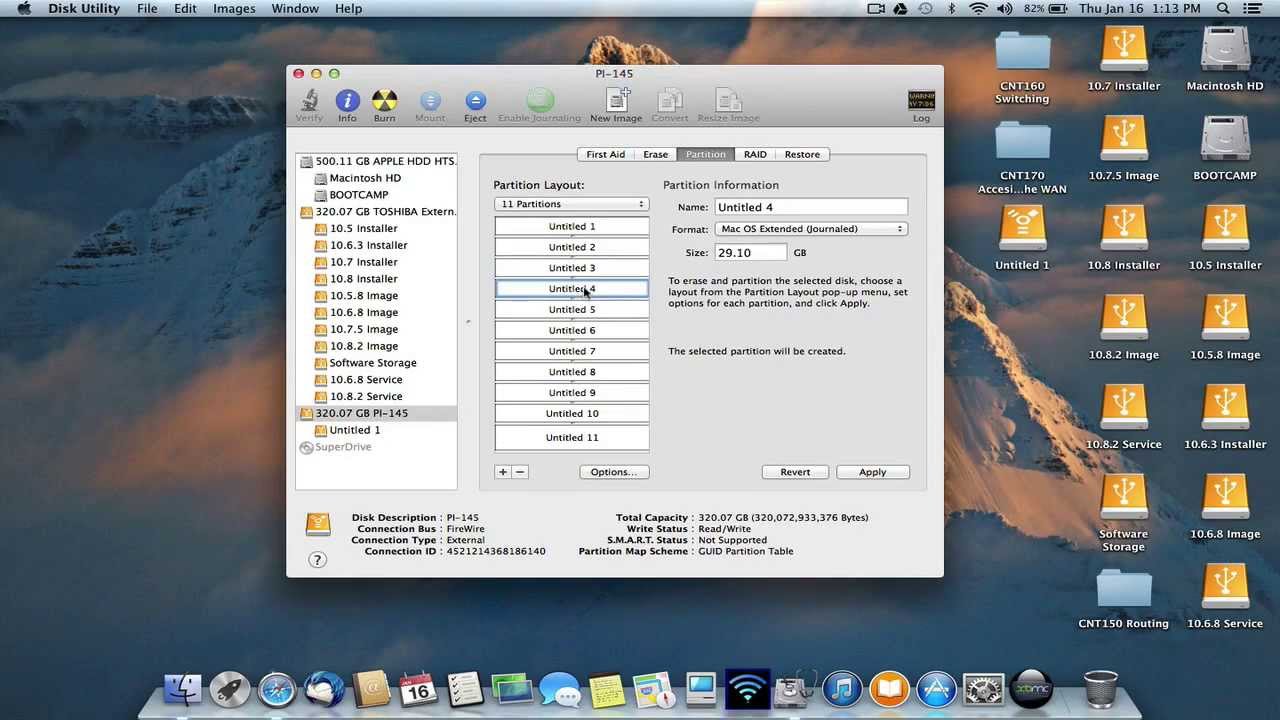Switch to the RAID tab
The image size is (1280, 720).
(x=755, y=155)
